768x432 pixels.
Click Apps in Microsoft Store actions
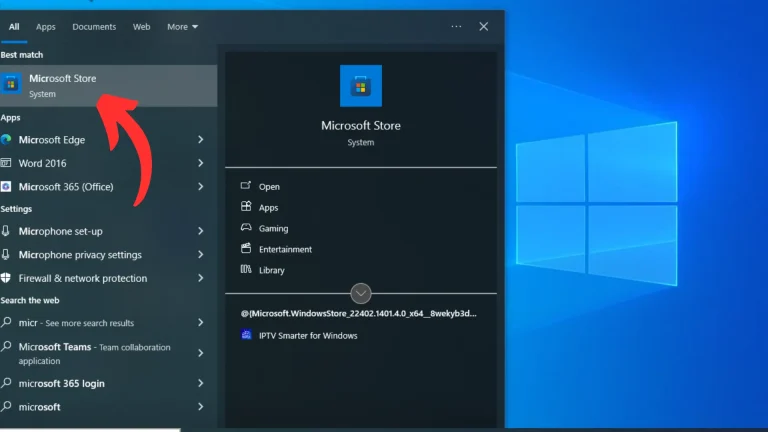[x=268, y=208]
